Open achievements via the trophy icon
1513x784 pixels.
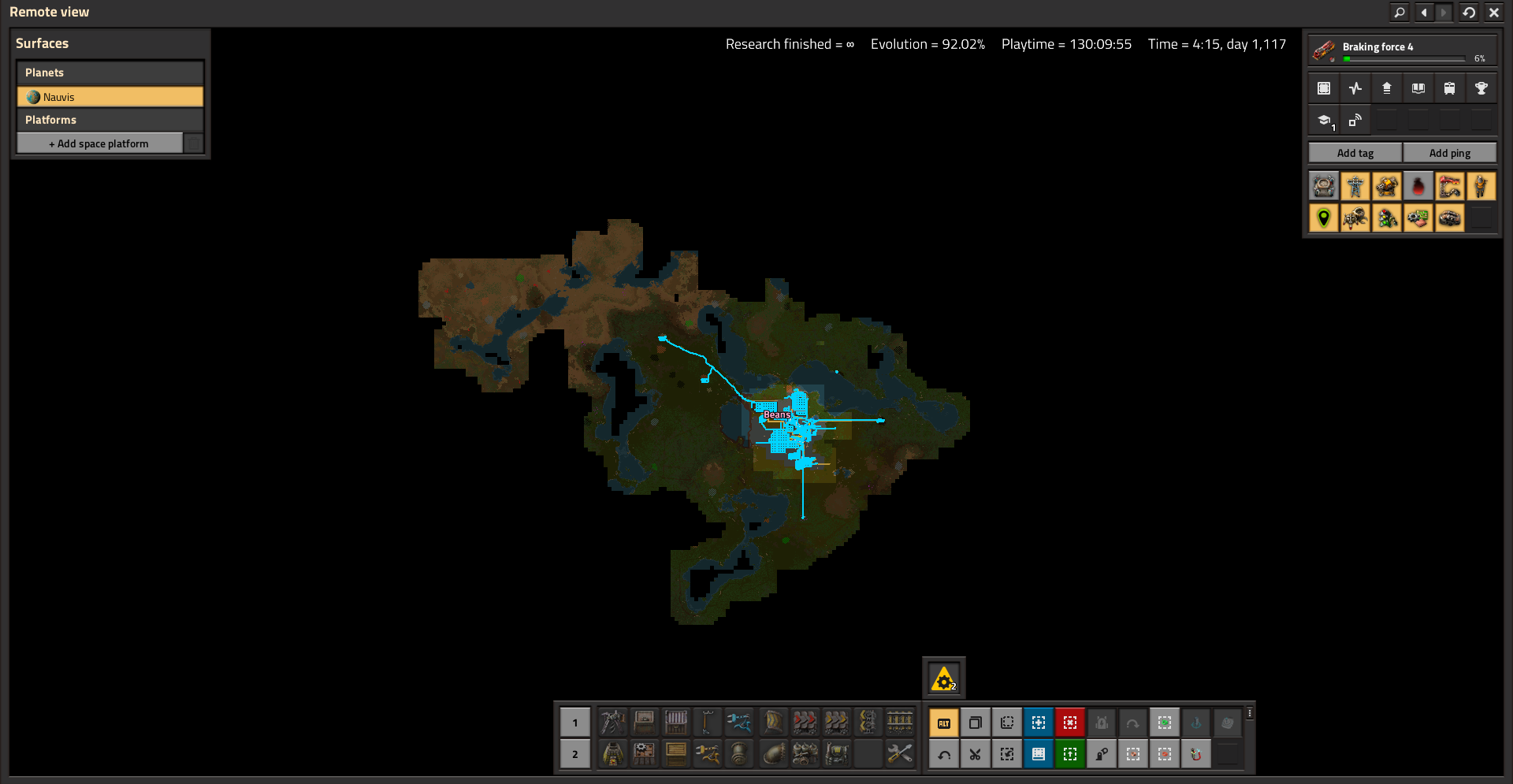pos(1481,87)
